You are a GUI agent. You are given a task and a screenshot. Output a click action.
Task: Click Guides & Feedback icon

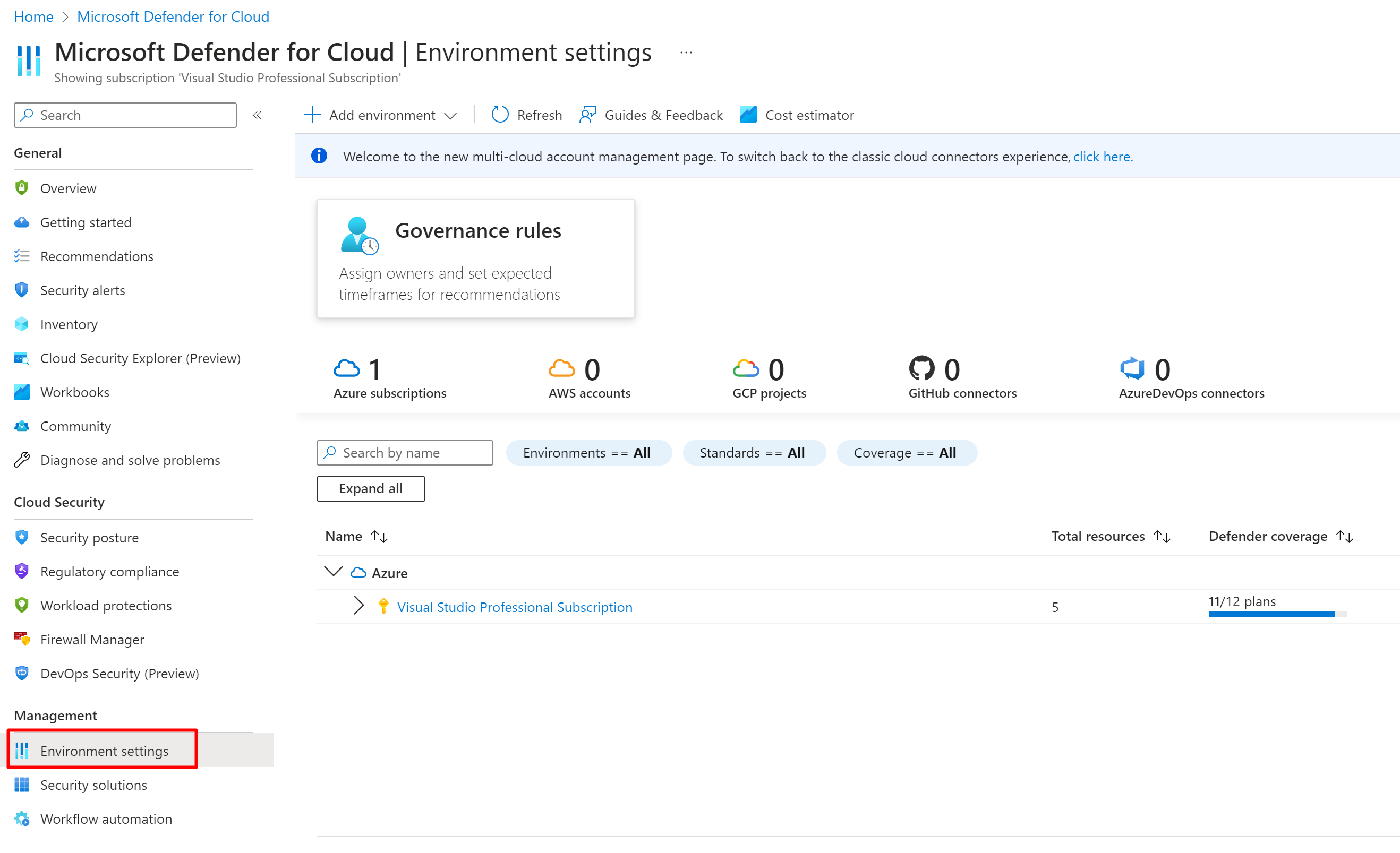[587, 115]
